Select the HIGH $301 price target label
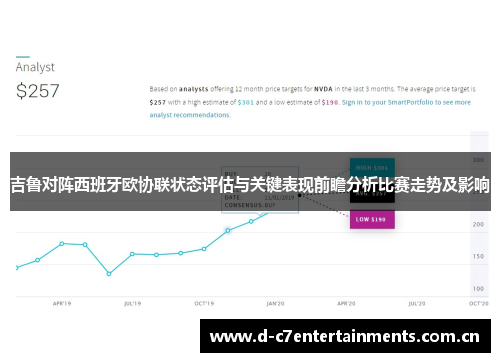This screenshot has height=362, width=500. click(x=372, y=168)
